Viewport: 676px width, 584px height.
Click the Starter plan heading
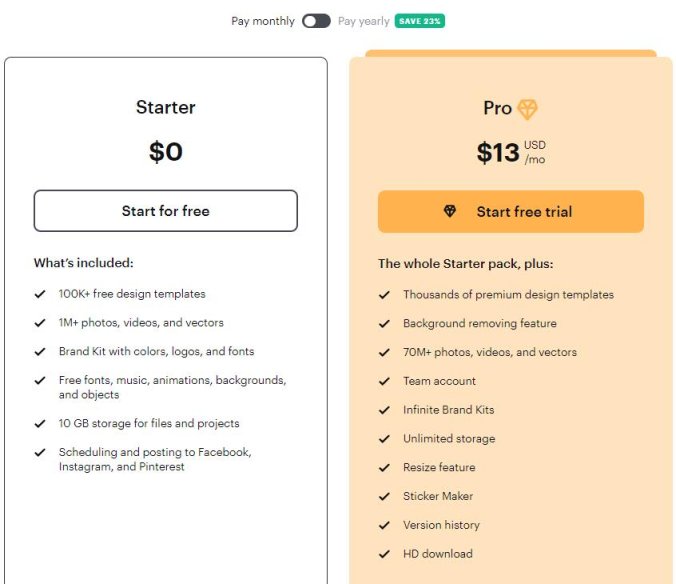[x=166, y=108]
